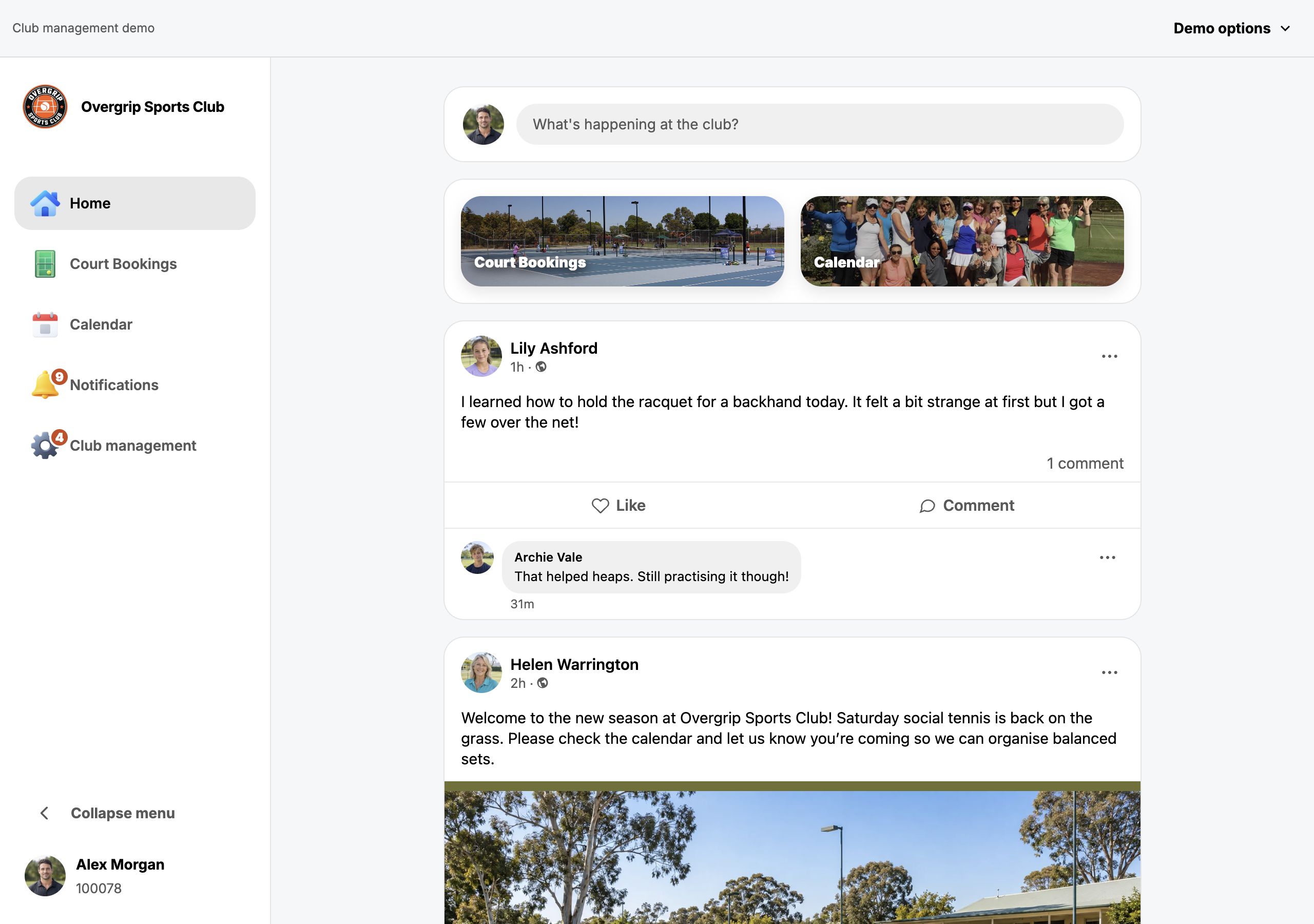The width and height of the screenshot is (1314, 924).
Task: Click the calendar icon in the sidebar
Action: tap(45, 324)
